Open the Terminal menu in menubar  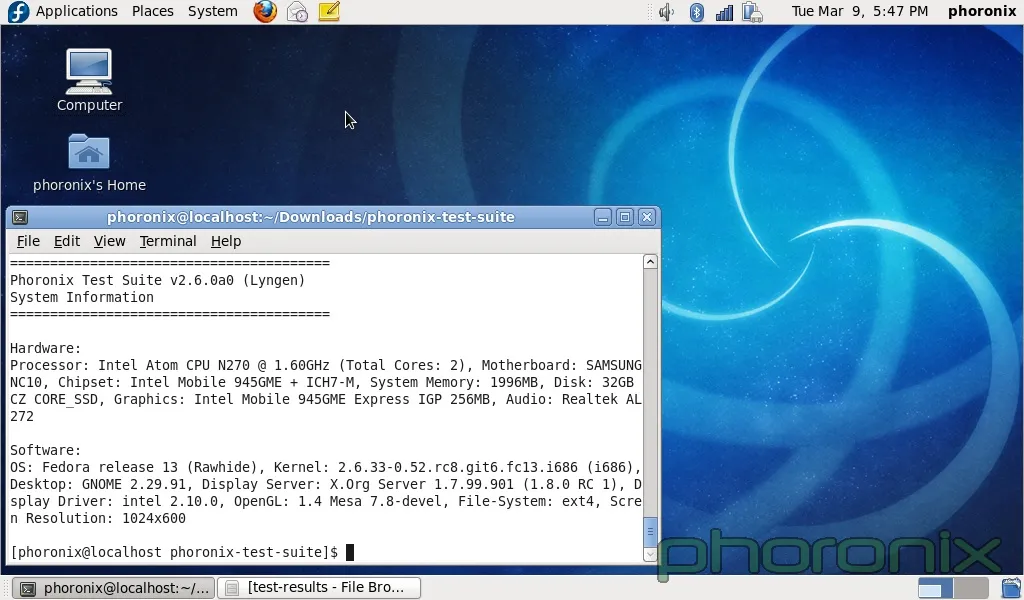pos(168,241)
